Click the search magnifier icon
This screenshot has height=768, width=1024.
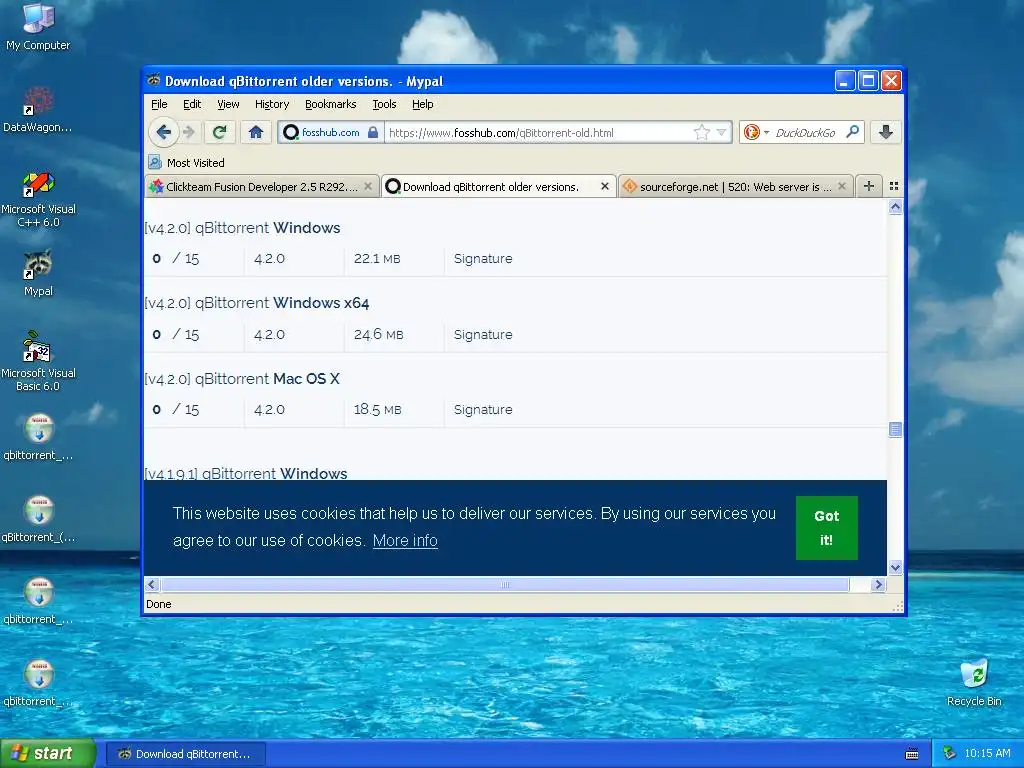[x=852, y=132]
